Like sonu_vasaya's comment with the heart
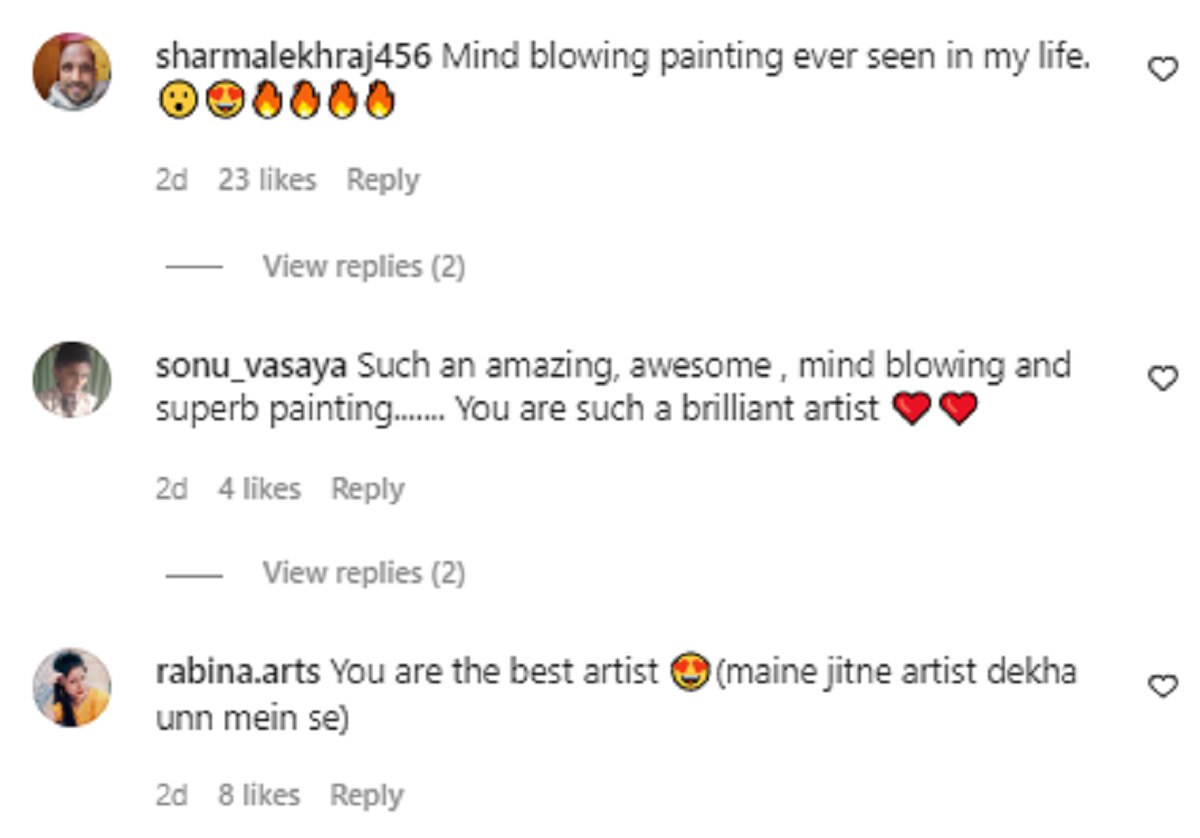1200x838 pixels. pyautogui.click(x=1161, y=379)
